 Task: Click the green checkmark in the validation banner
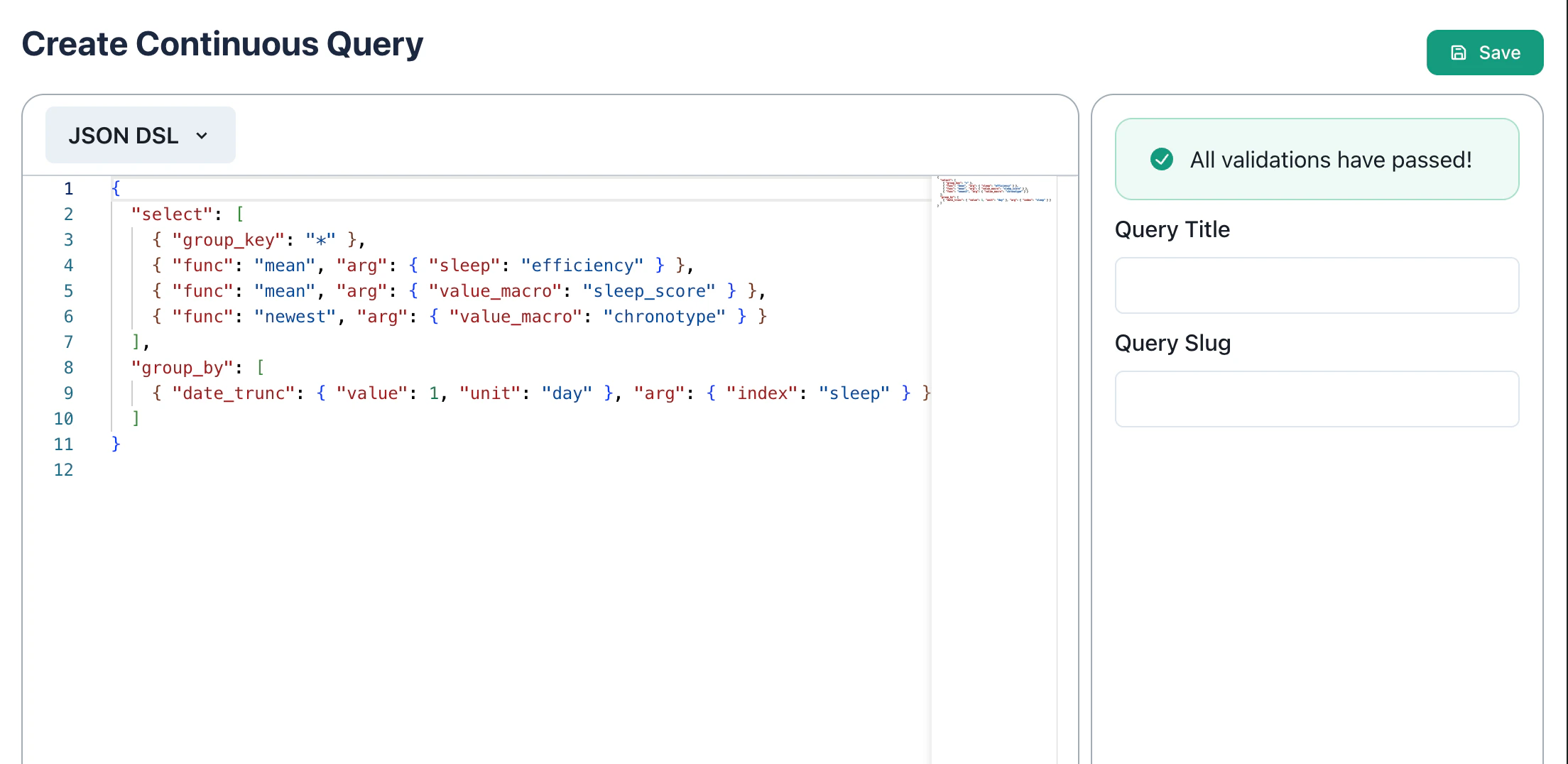pos(1161,159)
